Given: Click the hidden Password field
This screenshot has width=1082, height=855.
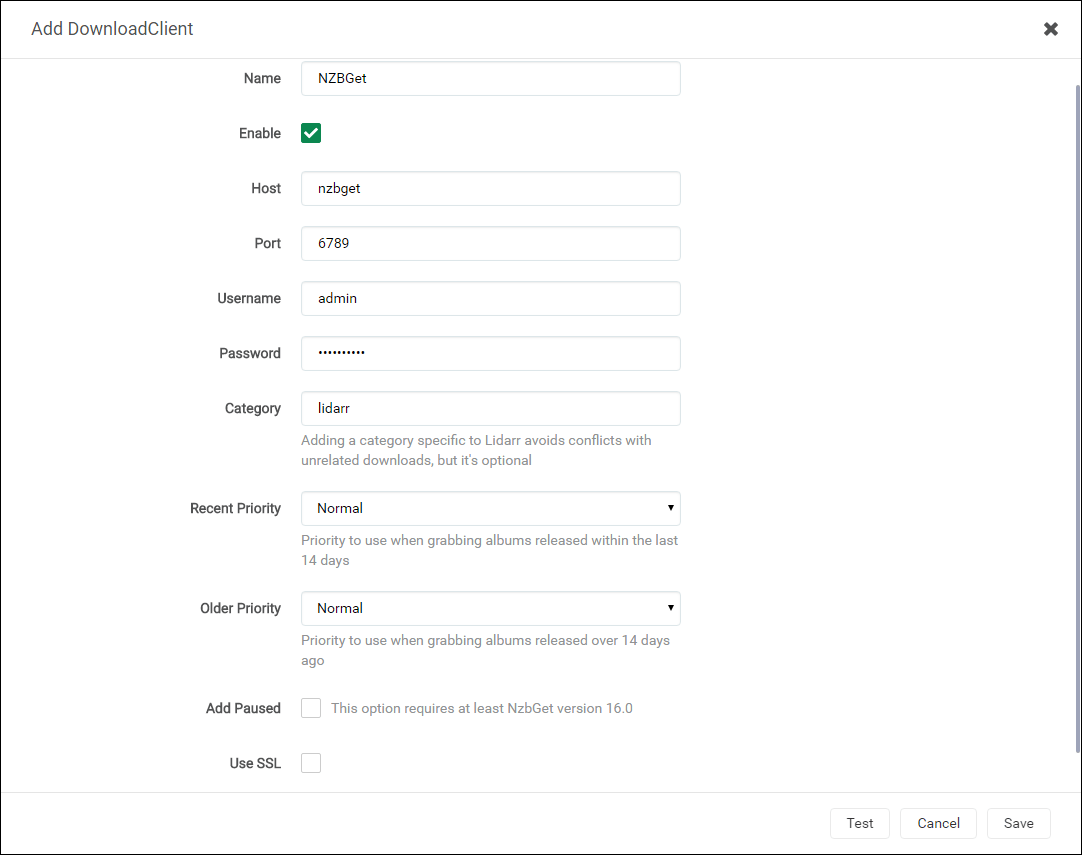Looking at the screenshot, I should 490,353.
